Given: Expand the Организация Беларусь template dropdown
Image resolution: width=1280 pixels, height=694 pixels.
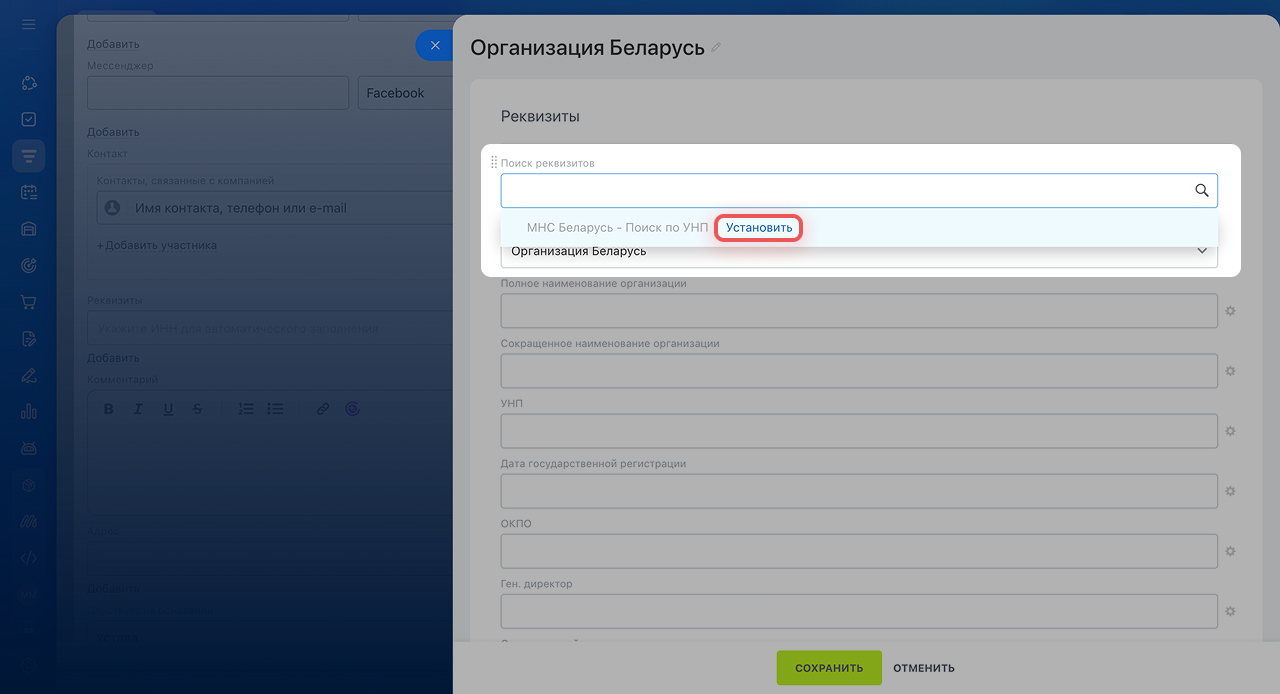Looking at the screenshot, I should point(859,252).
